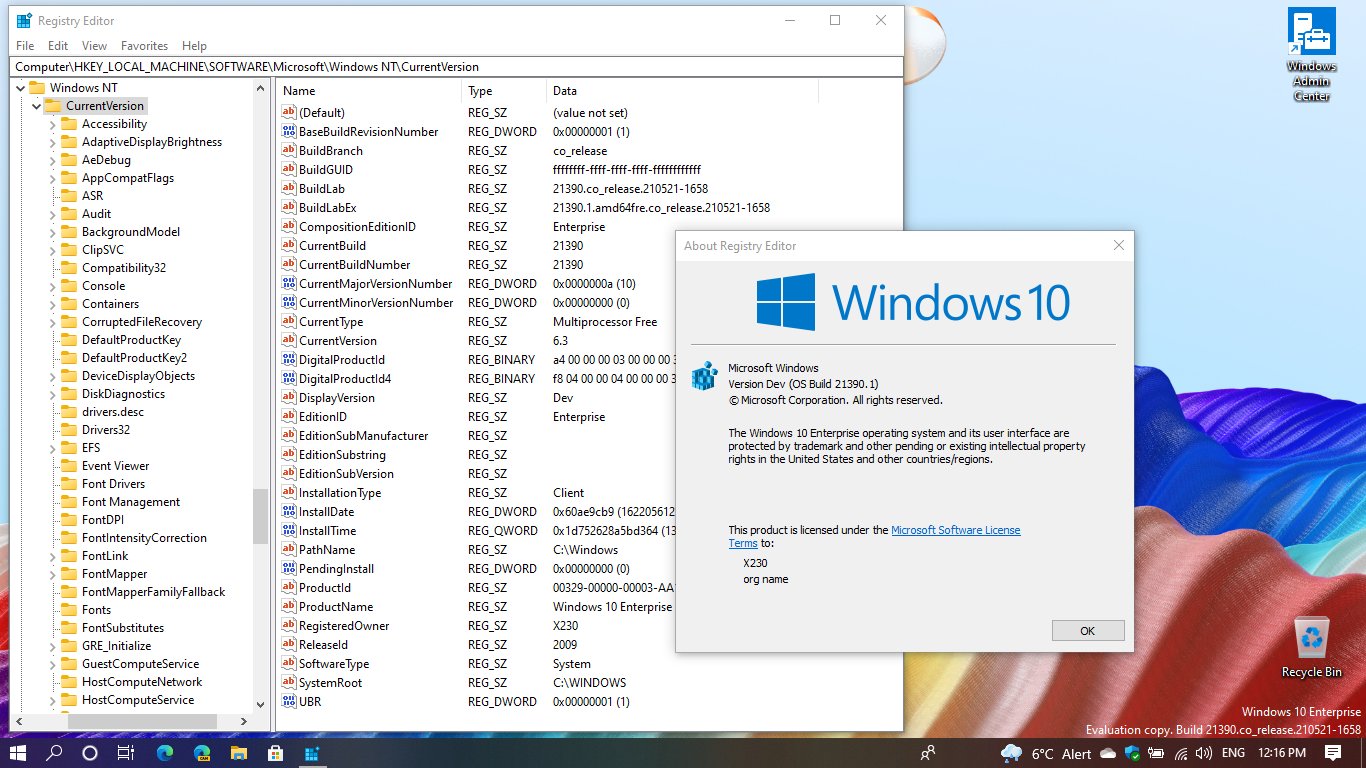This screenshot has height=768, width=1366.
Task: Click the ASR key folder icon
Action: [69, 196]
